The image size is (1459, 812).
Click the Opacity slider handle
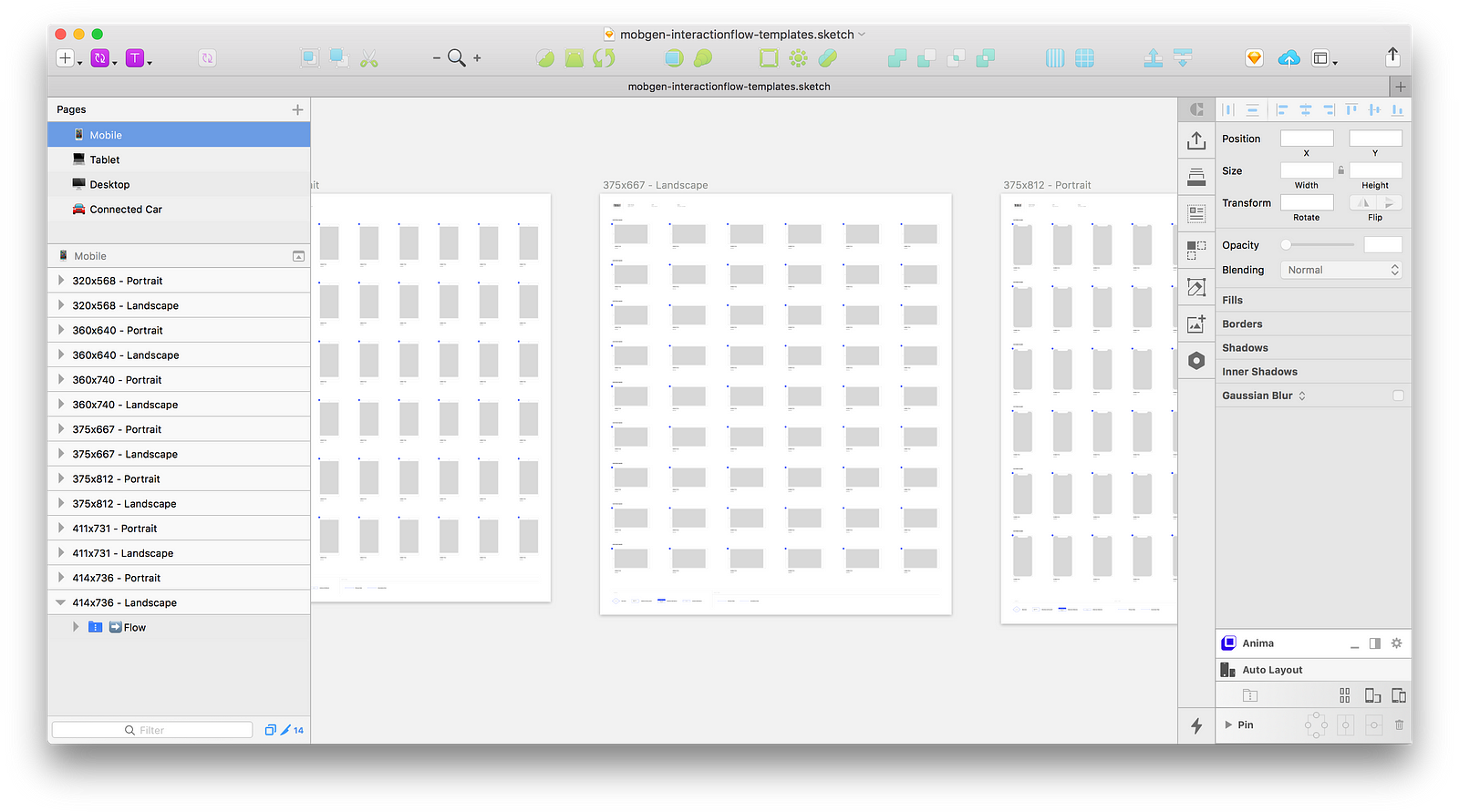1286,244
